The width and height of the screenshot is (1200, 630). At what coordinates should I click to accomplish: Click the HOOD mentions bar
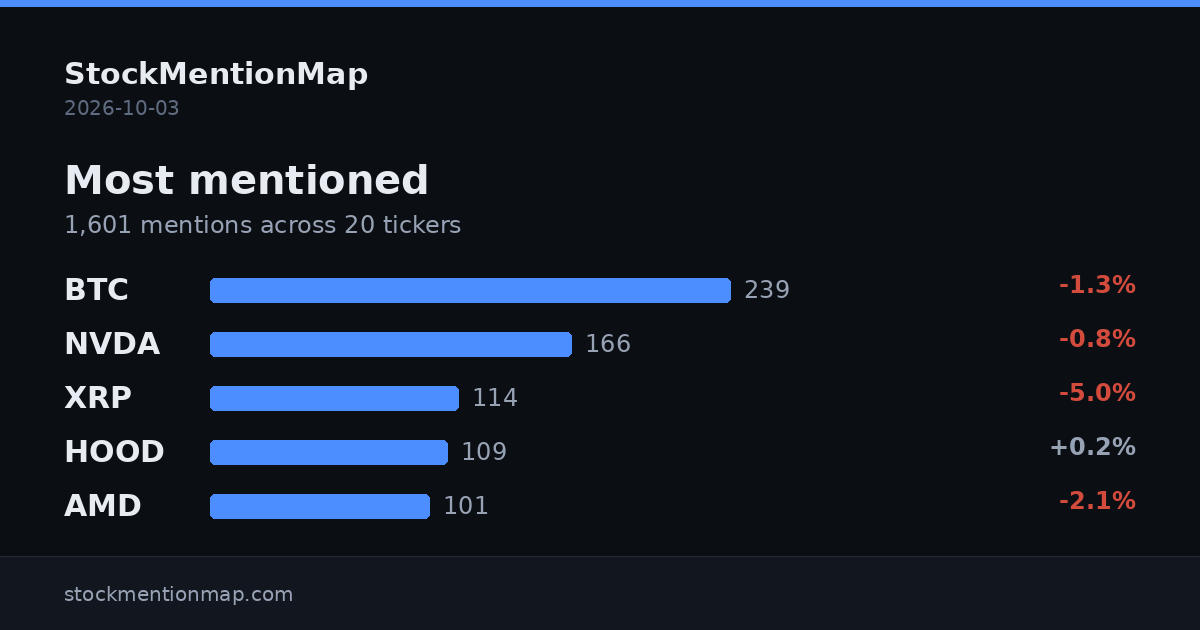pos(329,452)
